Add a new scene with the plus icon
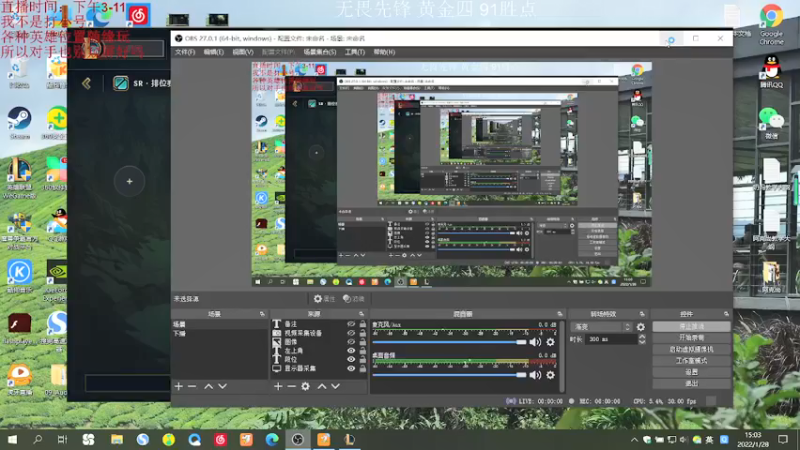This screenshot has height=450, width=800. coord(179,386)
